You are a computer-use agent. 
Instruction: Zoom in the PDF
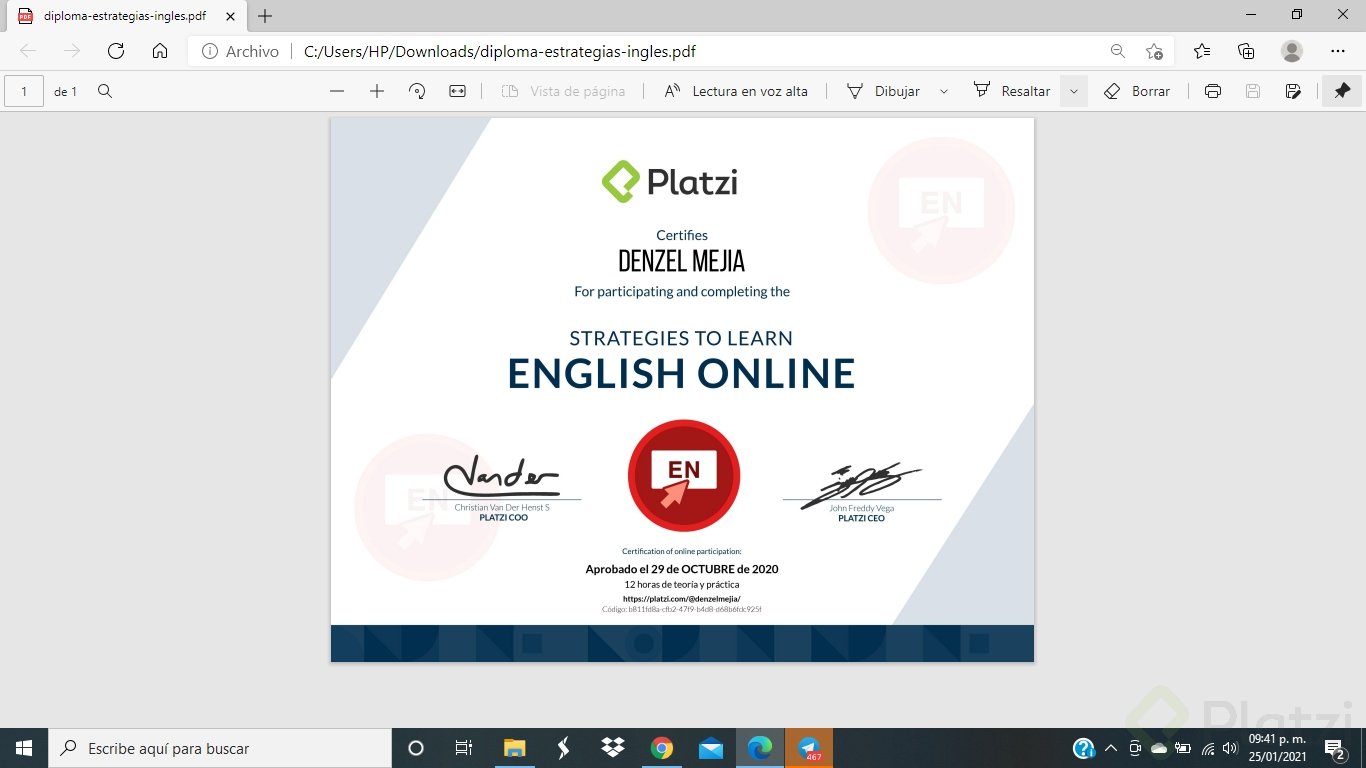(x=377, y=91)
